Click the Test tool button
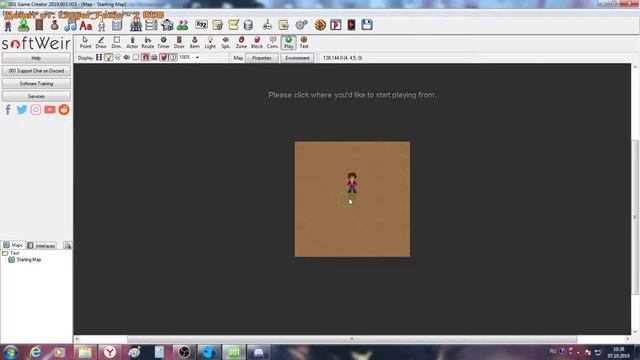 click(x=304, y=42)
